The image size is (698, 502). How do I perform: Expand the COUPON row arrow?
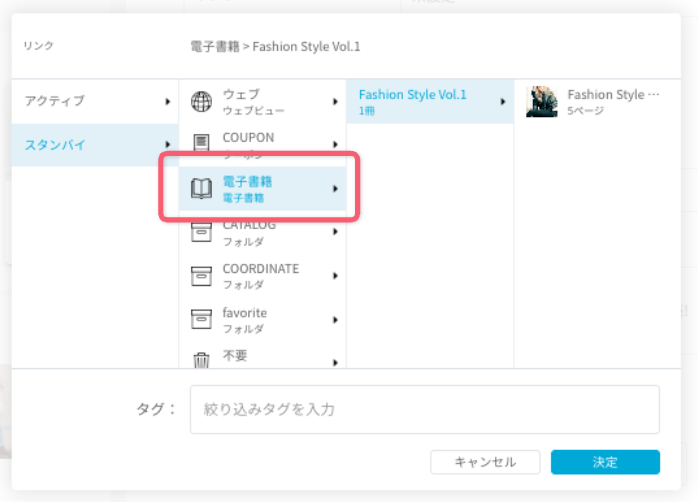point(335,144)
